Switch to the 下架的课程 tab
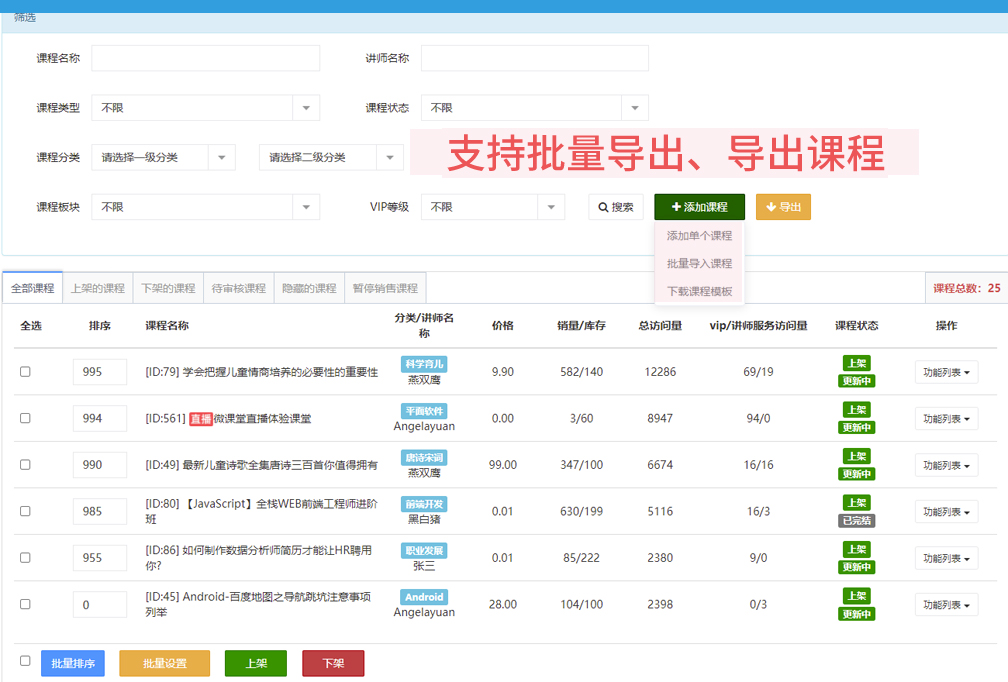Viewport: 1008px width, 682px height. (168, 288)
